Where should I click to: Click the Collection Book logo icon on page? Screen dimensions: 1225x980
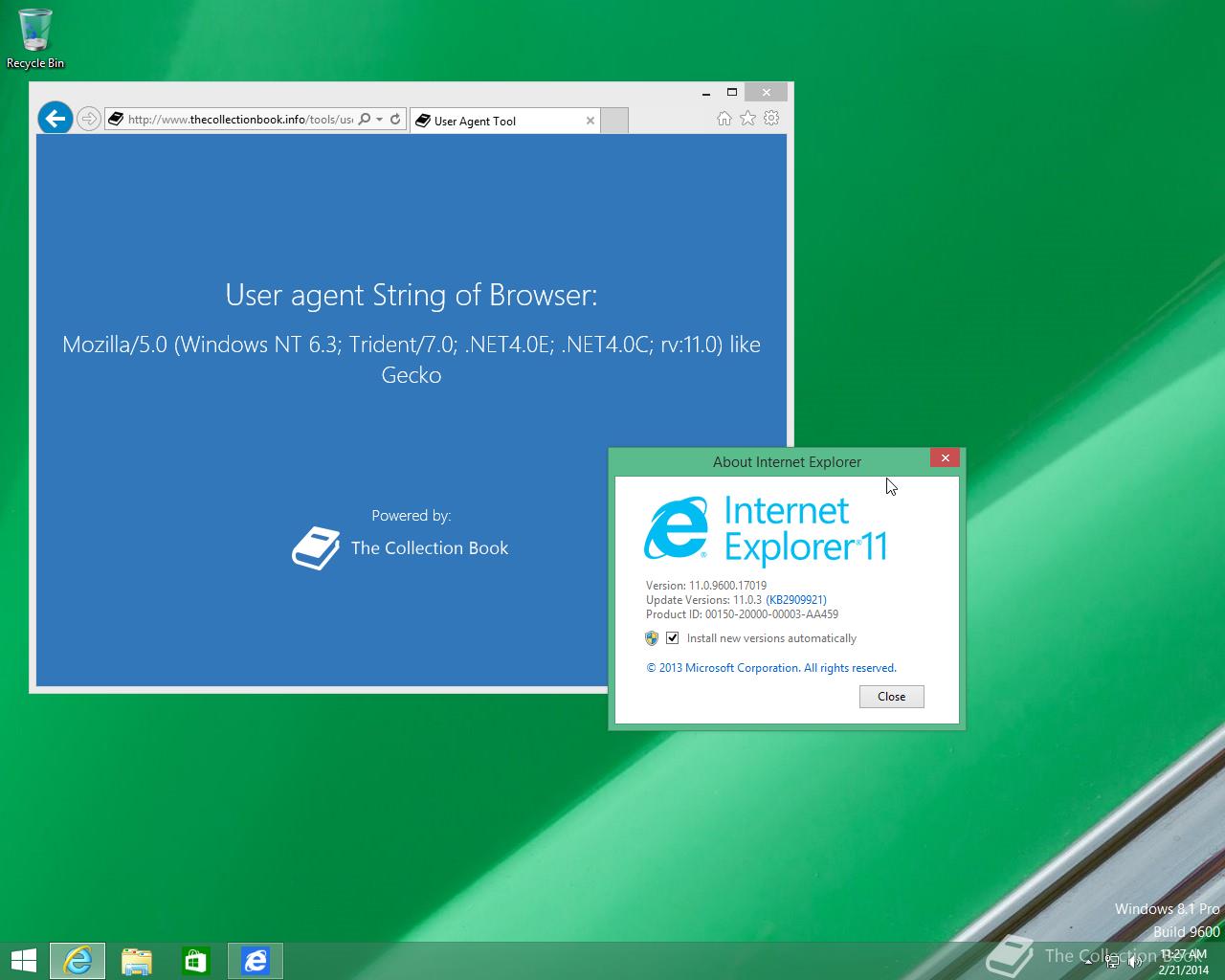point(316,548)
